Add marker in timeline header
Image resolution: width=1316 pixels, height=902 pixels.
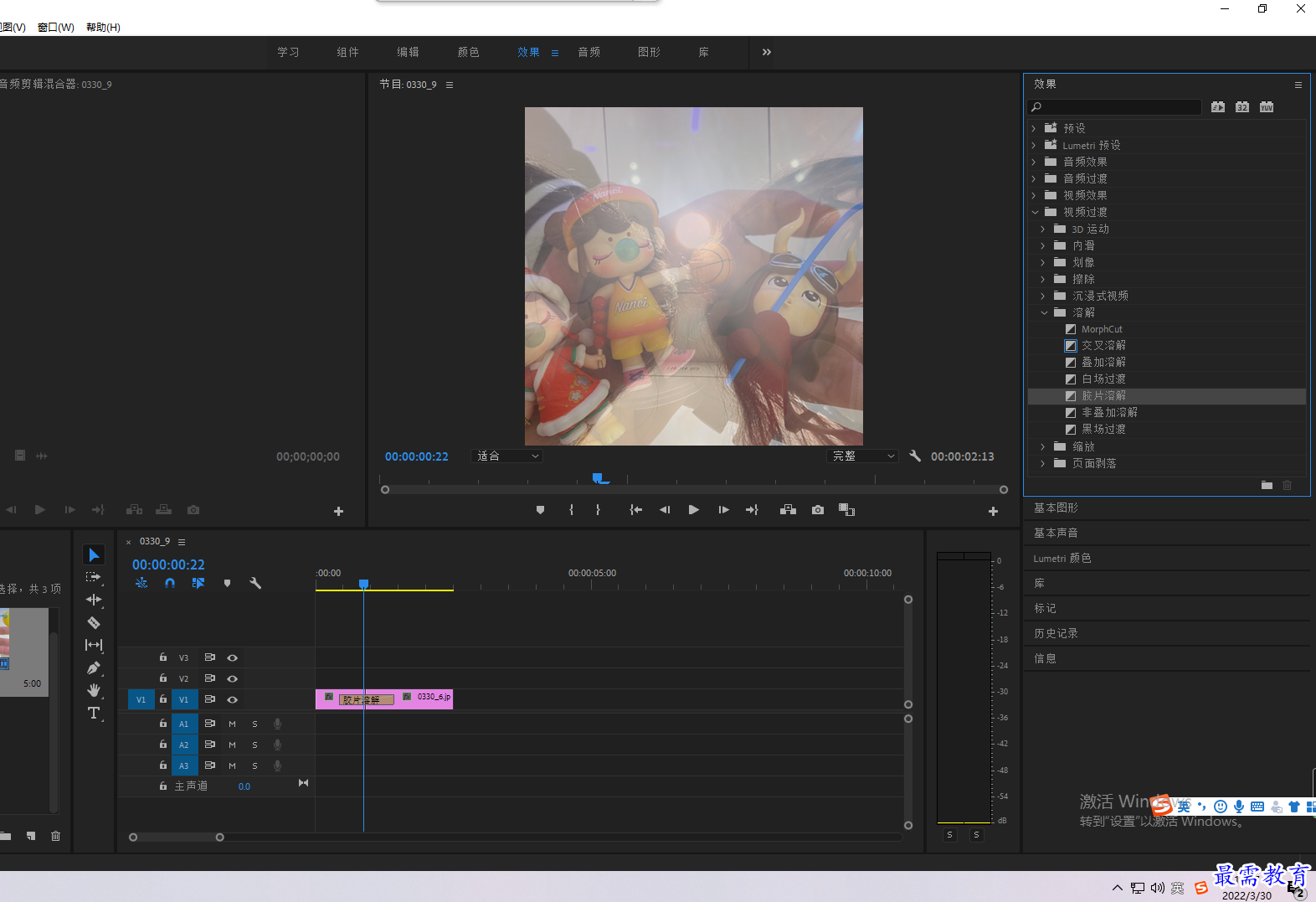coord(227,583)
